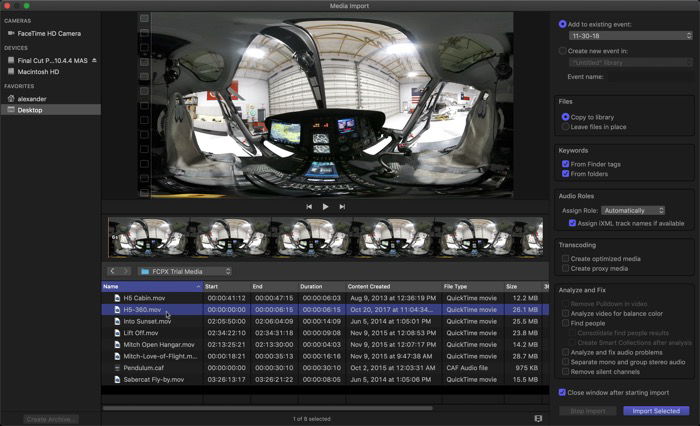Click the Import Selected button

(x=655, y=411)
